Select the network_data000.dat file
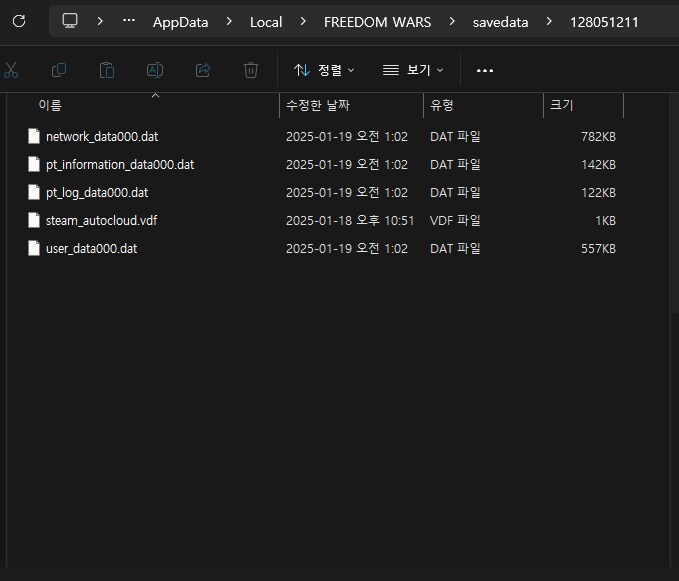Screen dimensions: 679x581 [101, 136]
